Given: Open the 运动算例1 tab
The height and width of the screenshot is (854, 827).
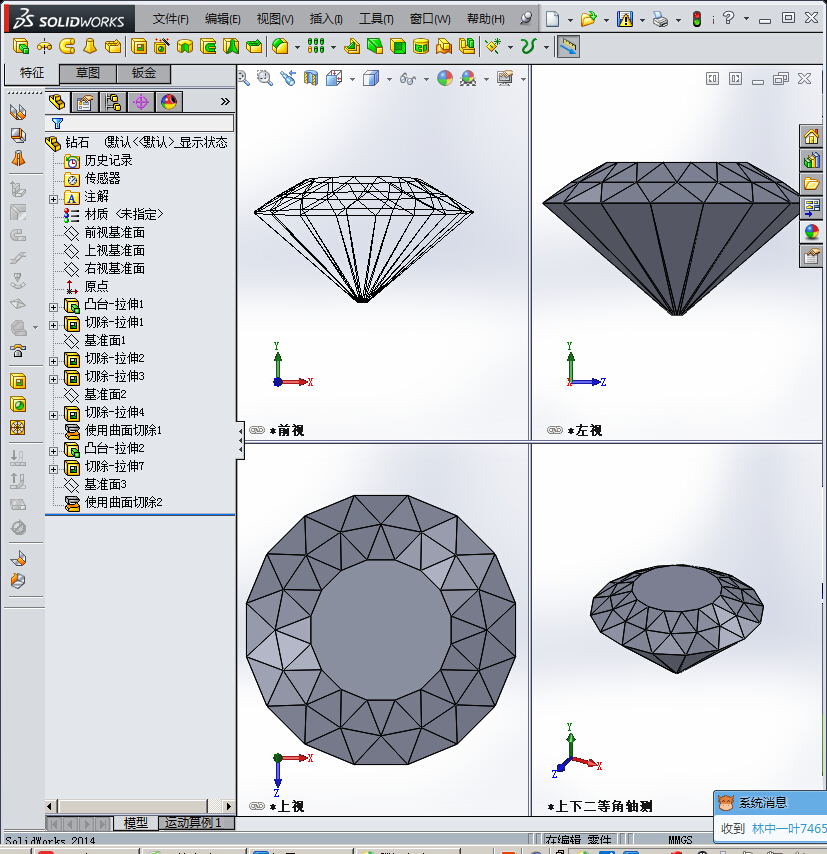Looking at the screenshot, I should click(196, 822).
